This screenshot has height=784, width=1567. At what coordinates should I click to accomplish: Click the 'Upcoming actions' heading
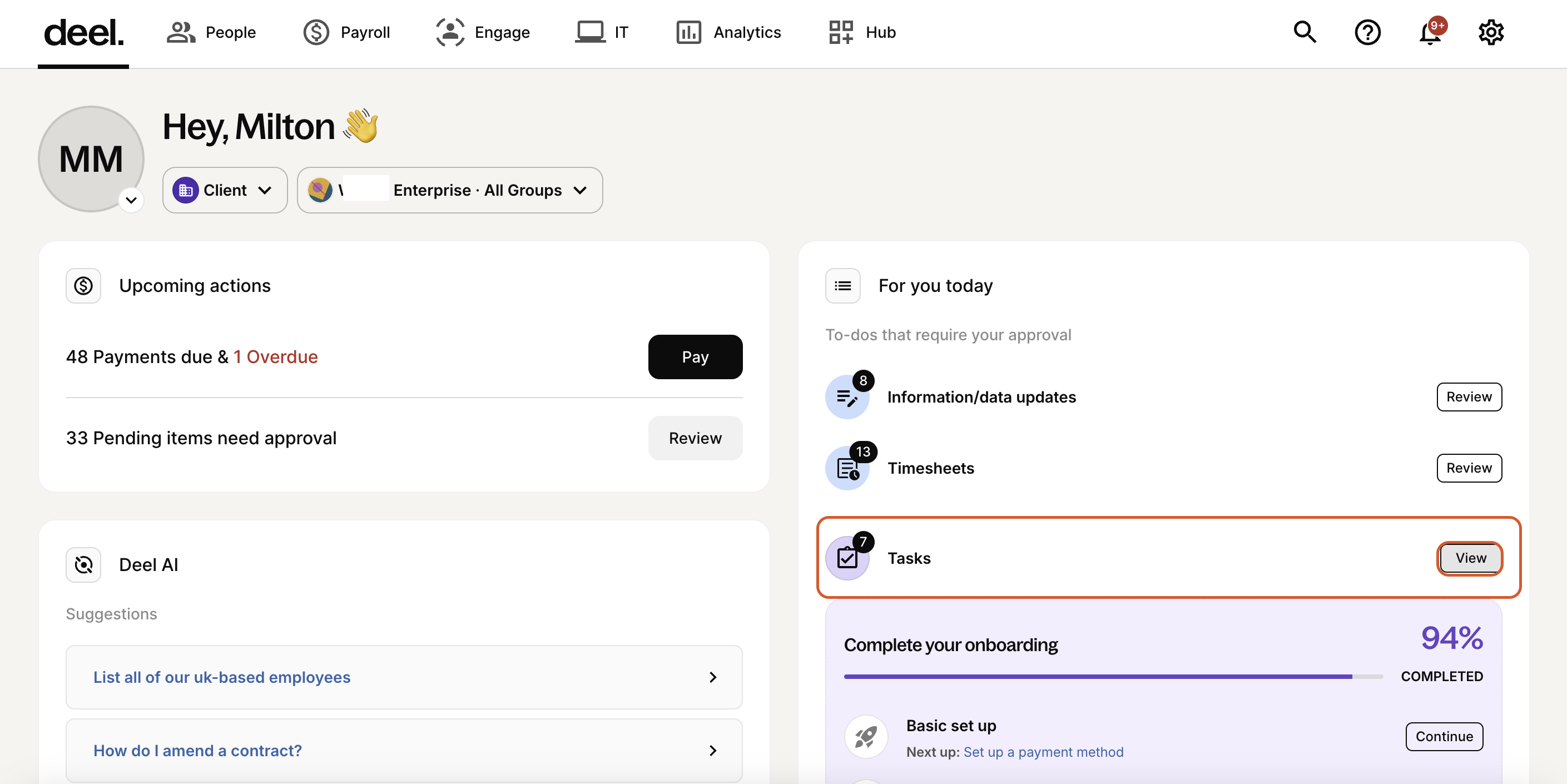click(195, 286)
